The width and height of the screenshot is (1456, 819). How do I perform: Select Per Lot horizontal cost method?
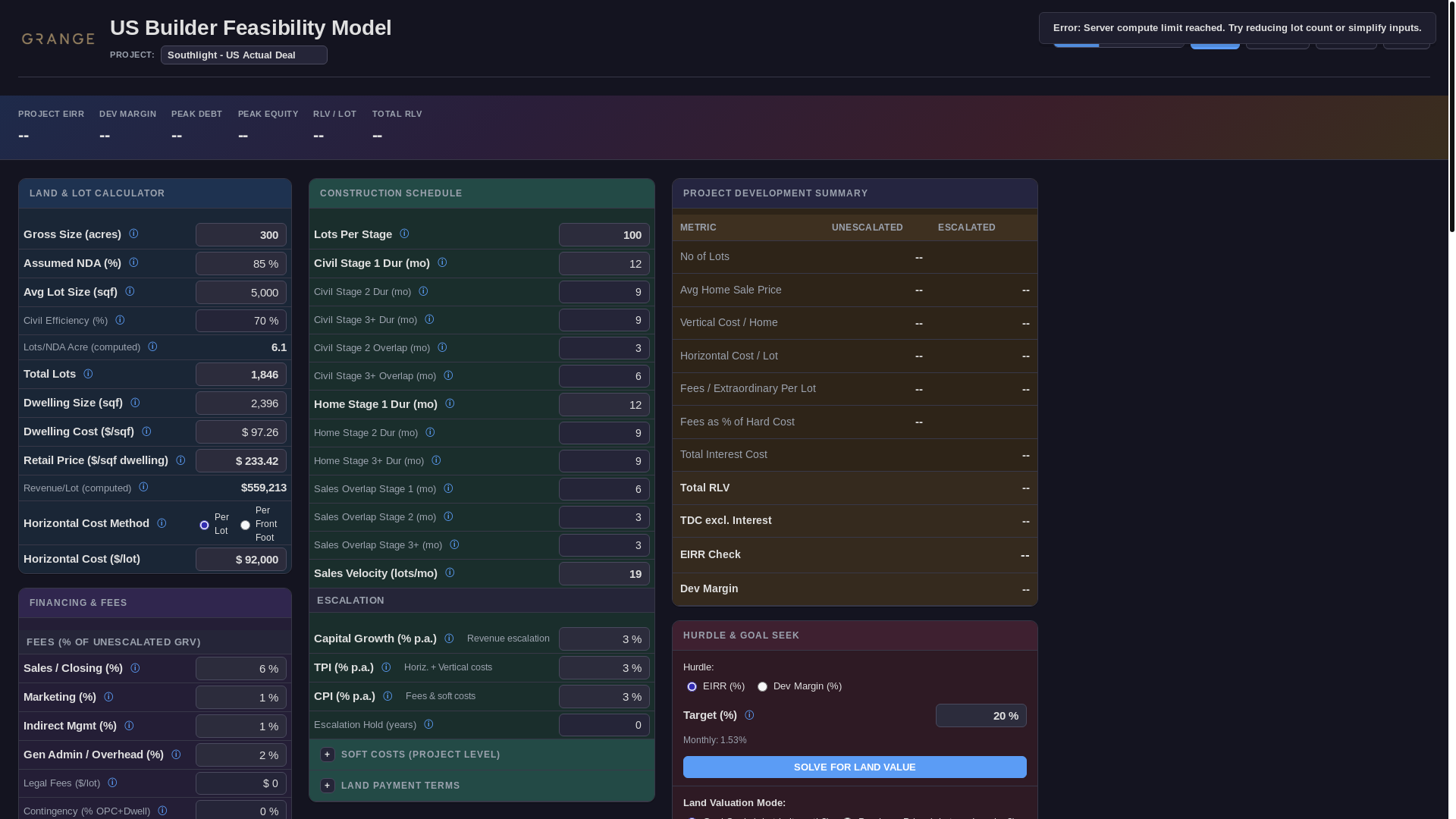(x=204, y=525)
